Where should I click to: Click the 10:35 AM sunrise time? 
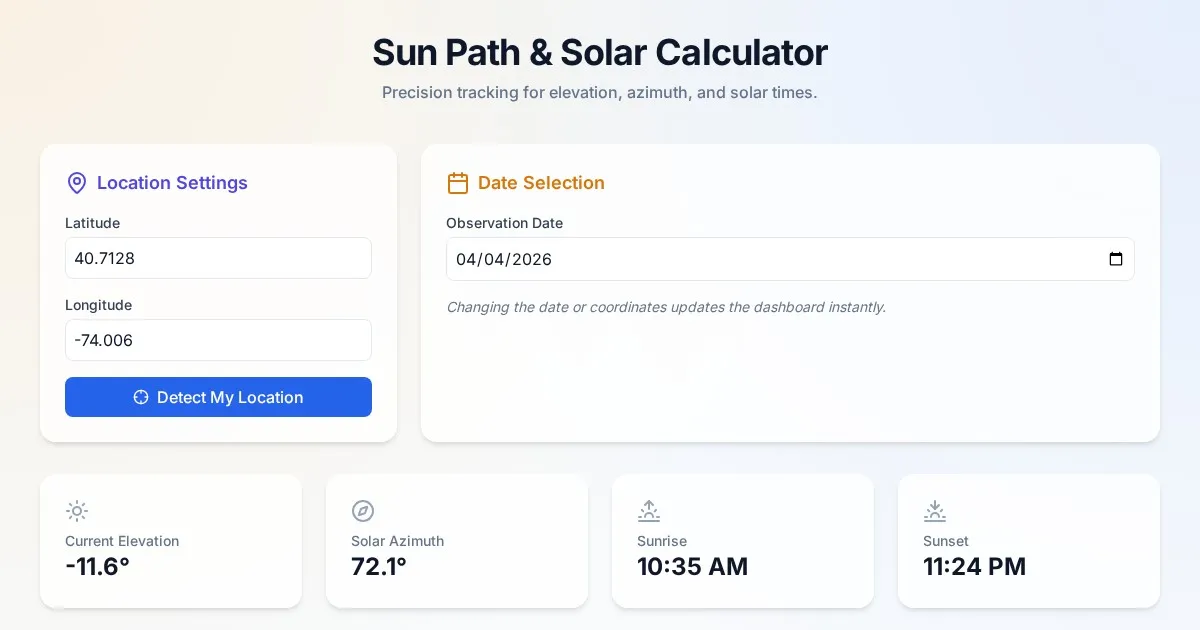[692, 566]
